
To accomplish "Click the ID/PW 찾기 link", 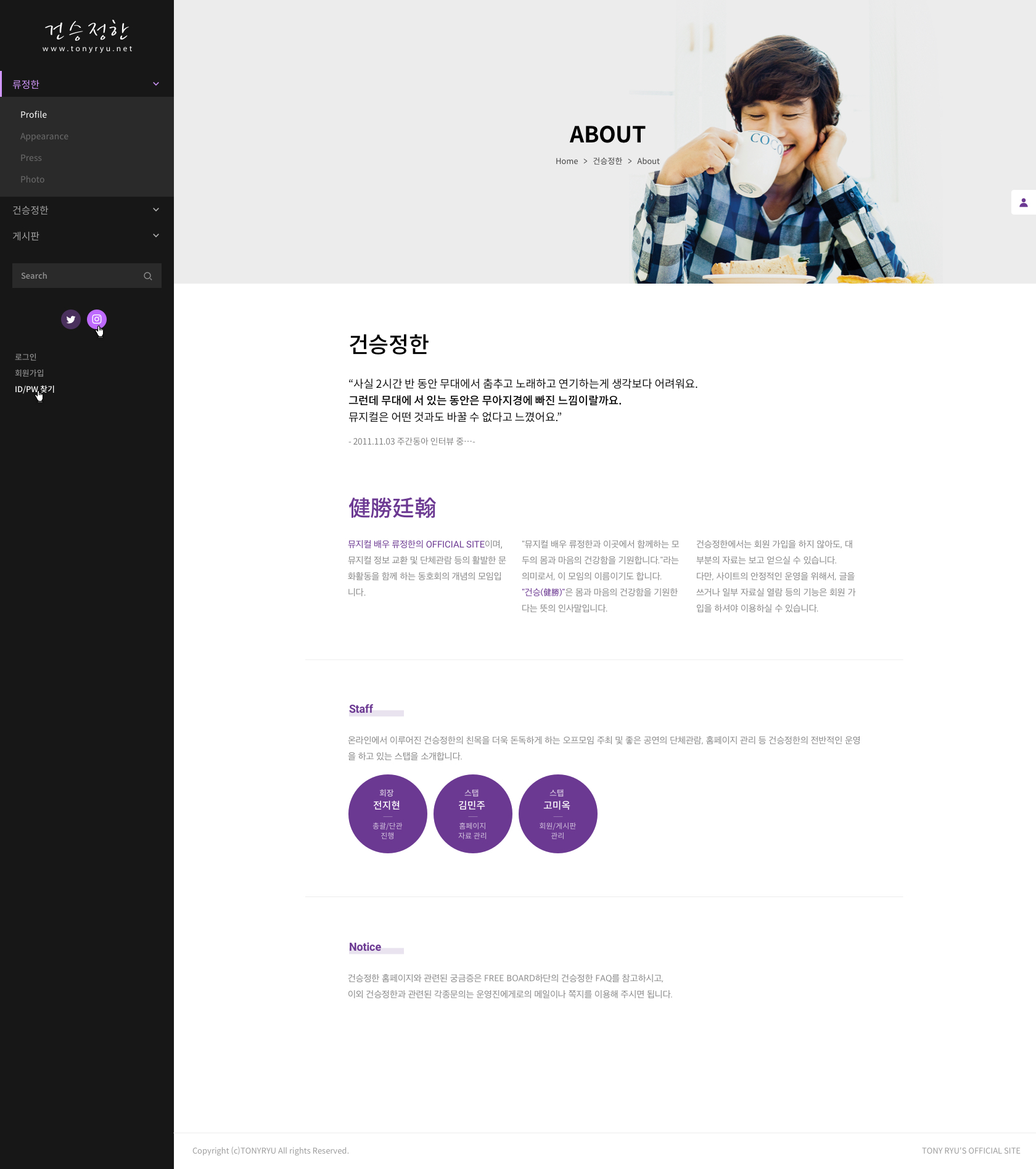I will 35,389.
